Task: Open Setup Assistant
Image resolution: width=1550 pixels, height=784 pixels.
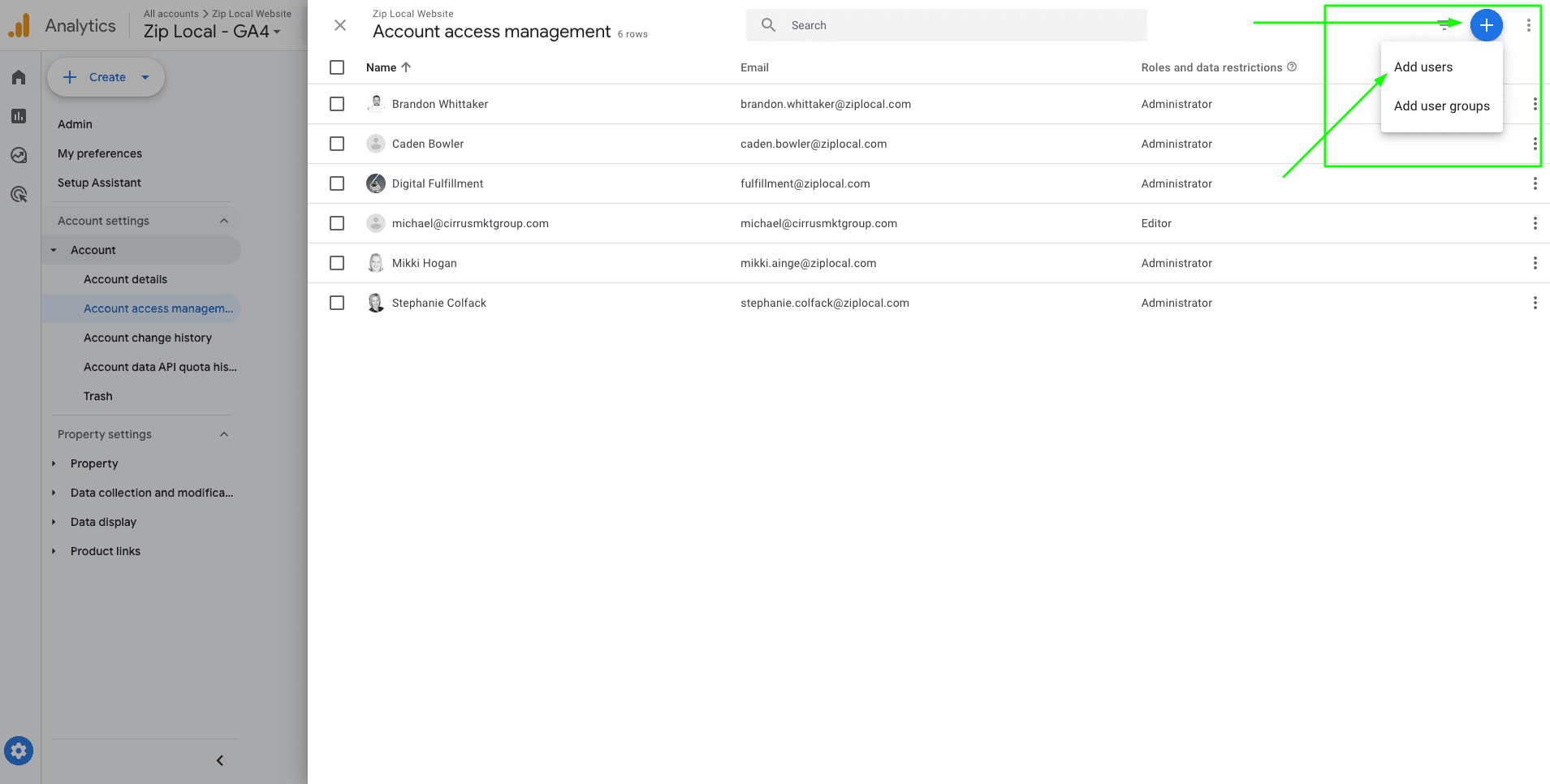Action: tap(99, 183)
